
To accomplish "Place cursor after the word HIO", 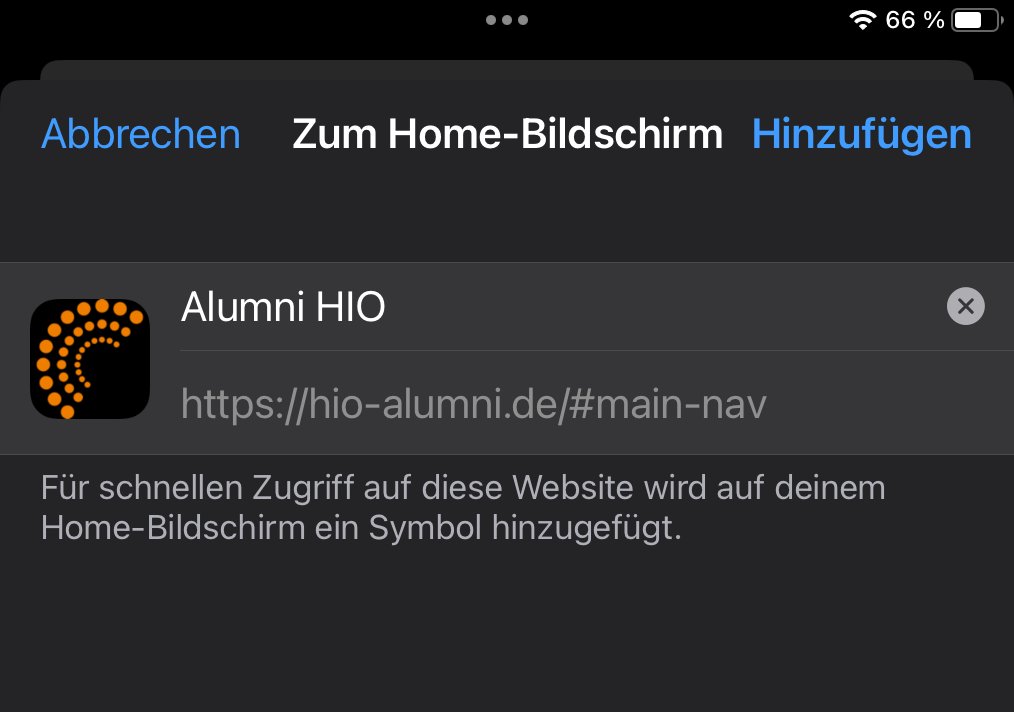I will tap(387, 307).
